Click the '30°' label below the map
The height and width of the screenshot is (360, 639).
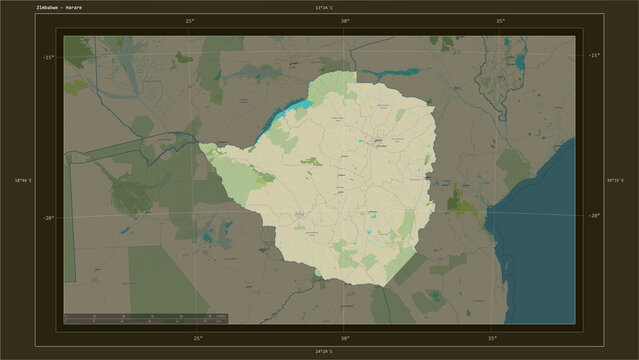tap(345, 338)
